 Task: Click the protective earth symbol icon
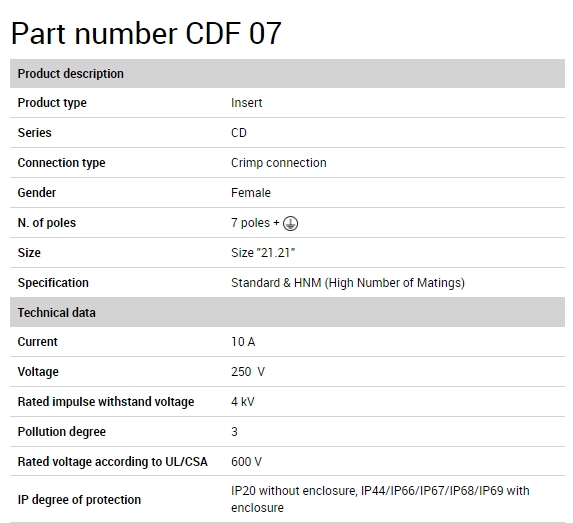click(x=291, y=223)
